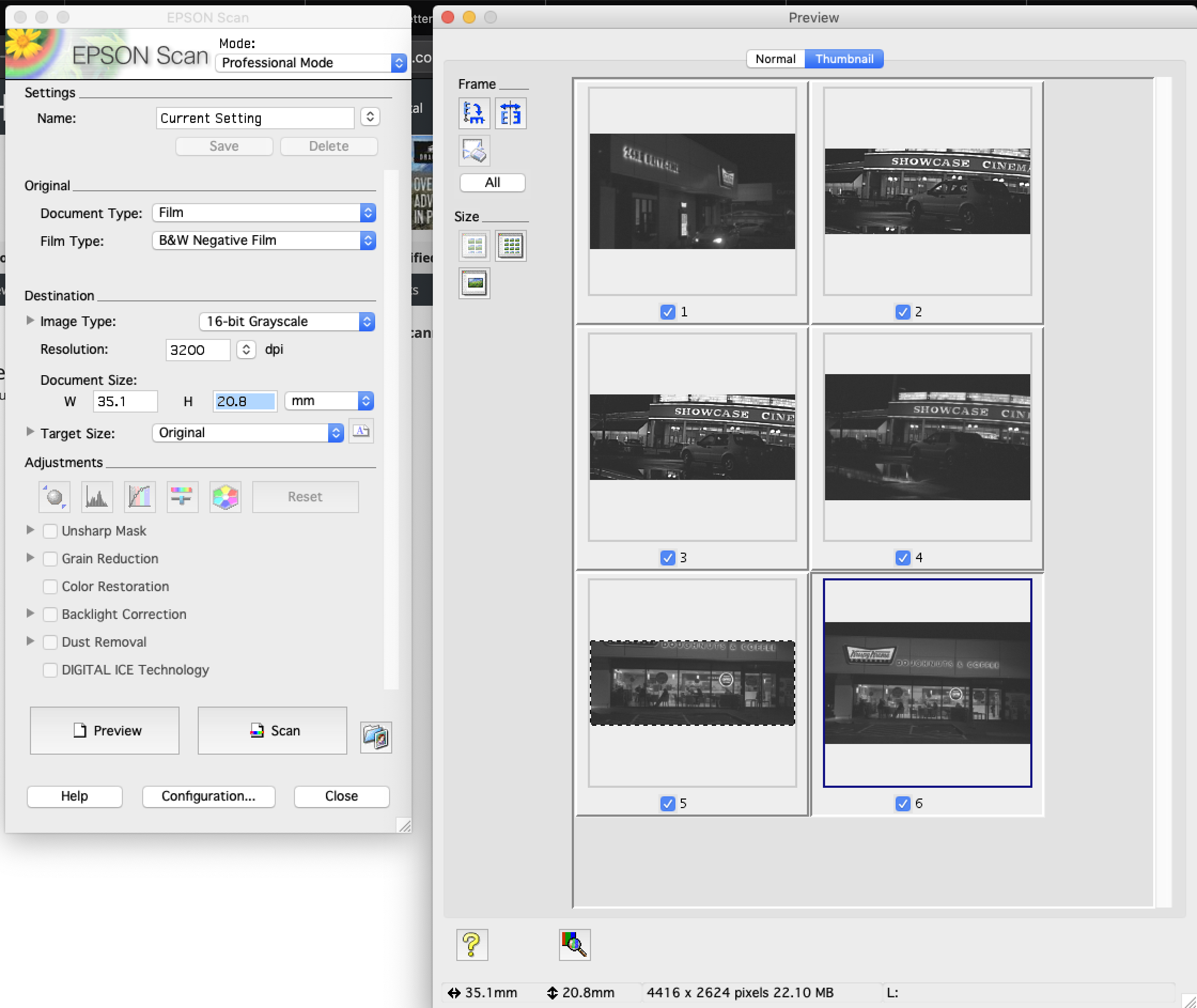Open the Help question mark icon
Screen dimensions: 1197x1008
coord(472,944)
